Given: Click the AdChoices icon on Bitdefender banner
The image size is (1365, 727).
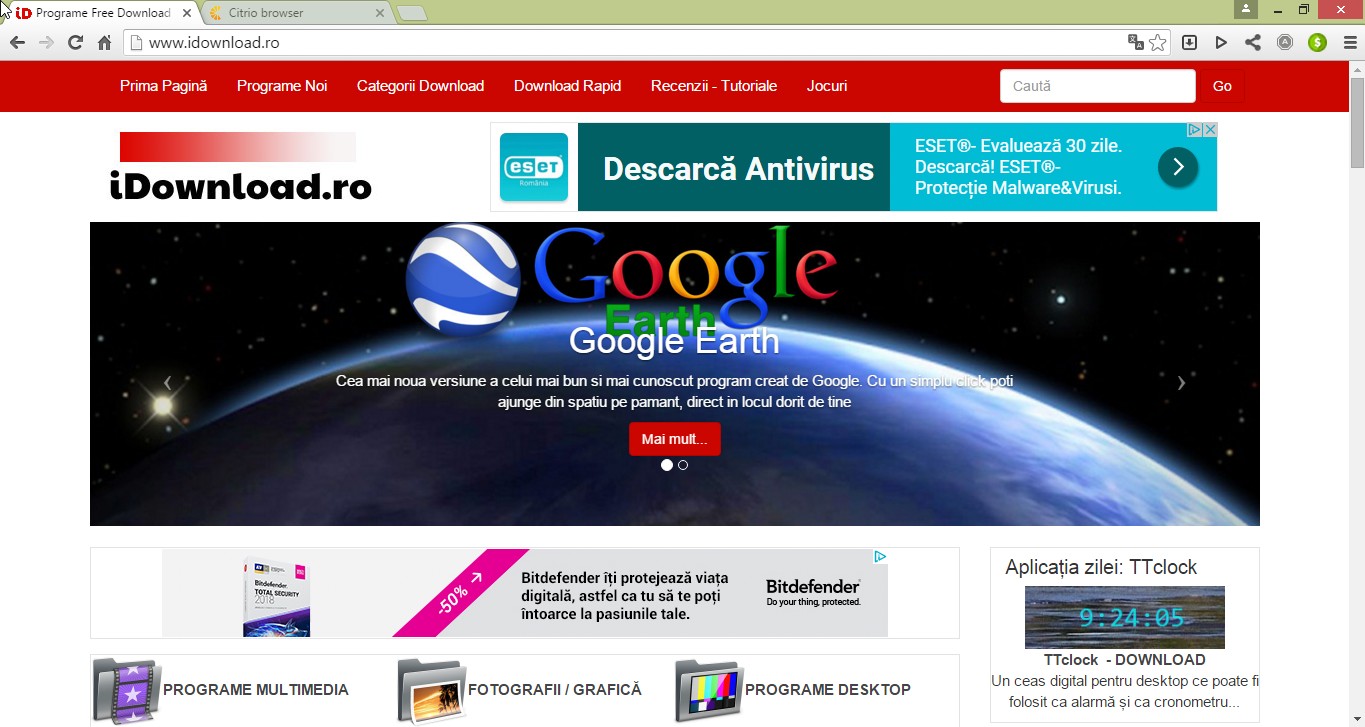Looking at the screenshot, I should tap(880, 557).
